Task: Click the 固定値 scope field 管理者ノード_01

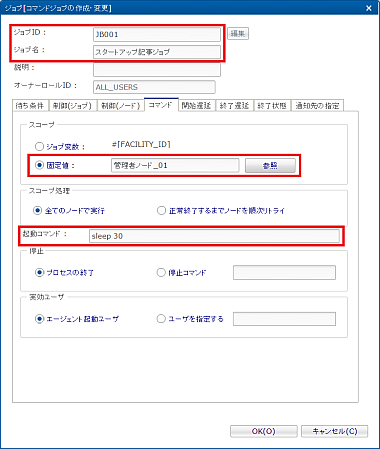Action: click(175, 165)
